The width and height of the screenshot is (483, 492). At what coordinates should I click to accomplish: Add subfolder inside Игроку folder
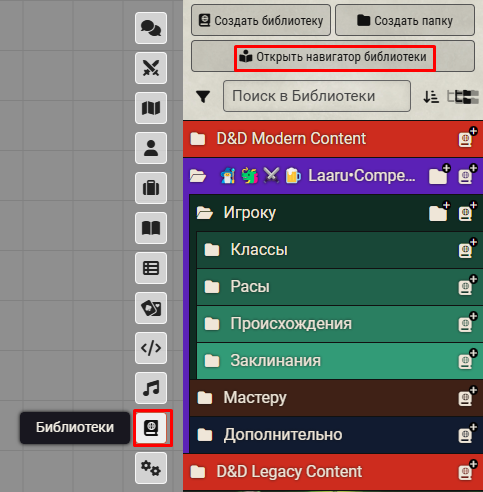[440, 212]
